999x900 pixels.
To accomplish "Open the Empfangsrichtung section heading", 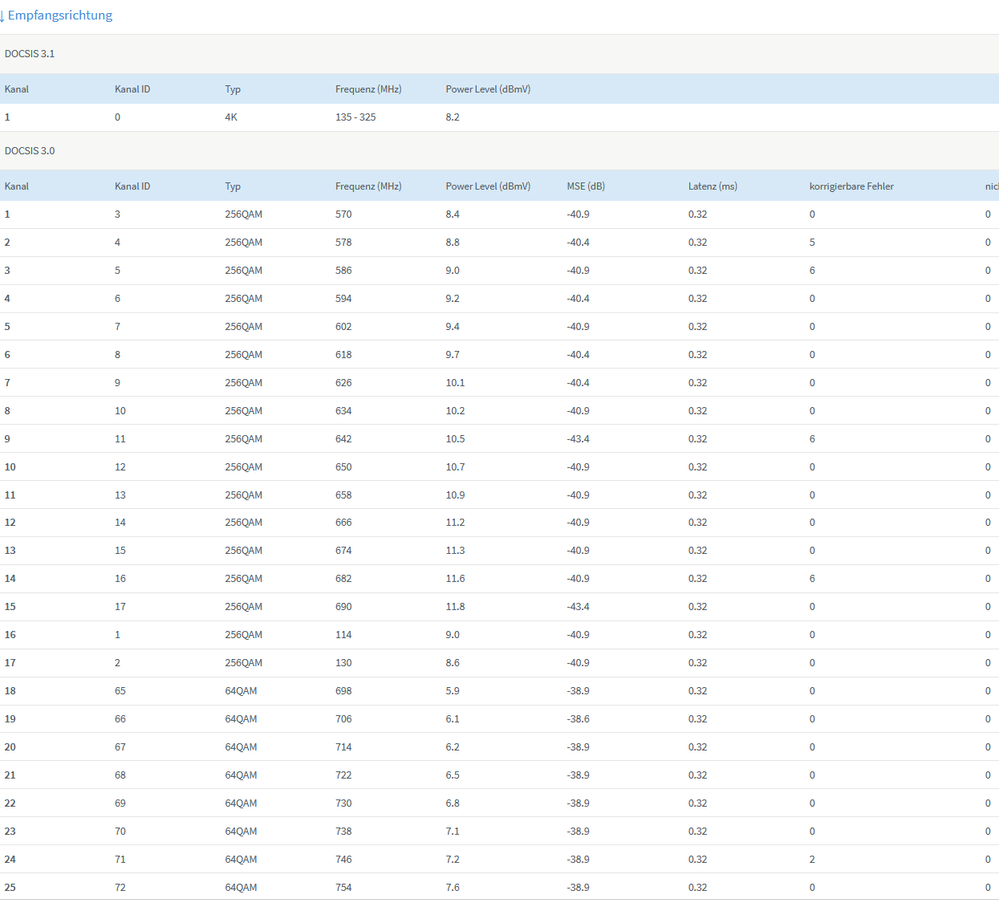I will pos(60,16).
